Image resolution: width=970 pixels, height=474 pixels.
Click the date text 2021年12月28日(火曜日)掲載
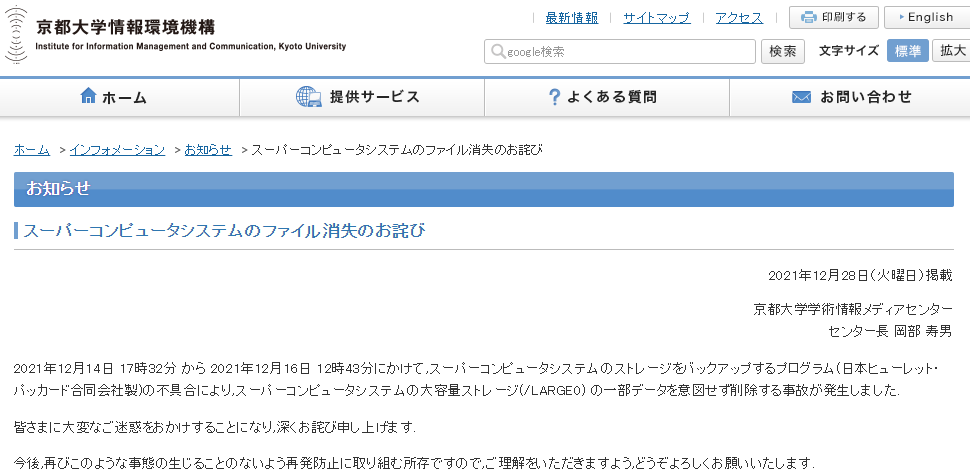click(860, 275)
